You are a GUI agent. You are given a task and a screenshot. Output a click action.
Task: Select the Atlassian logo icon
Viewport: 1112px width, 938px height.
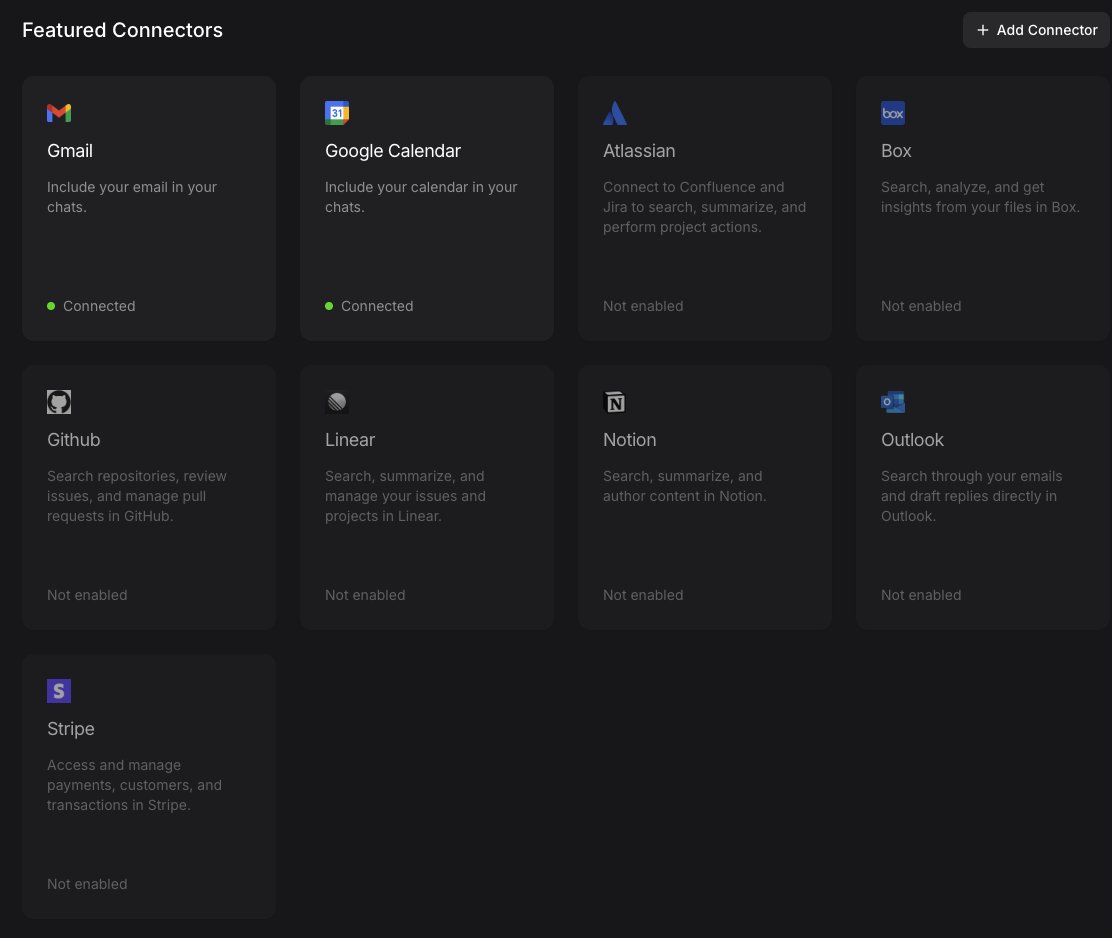pyautogui.click(x=615, y=113)
